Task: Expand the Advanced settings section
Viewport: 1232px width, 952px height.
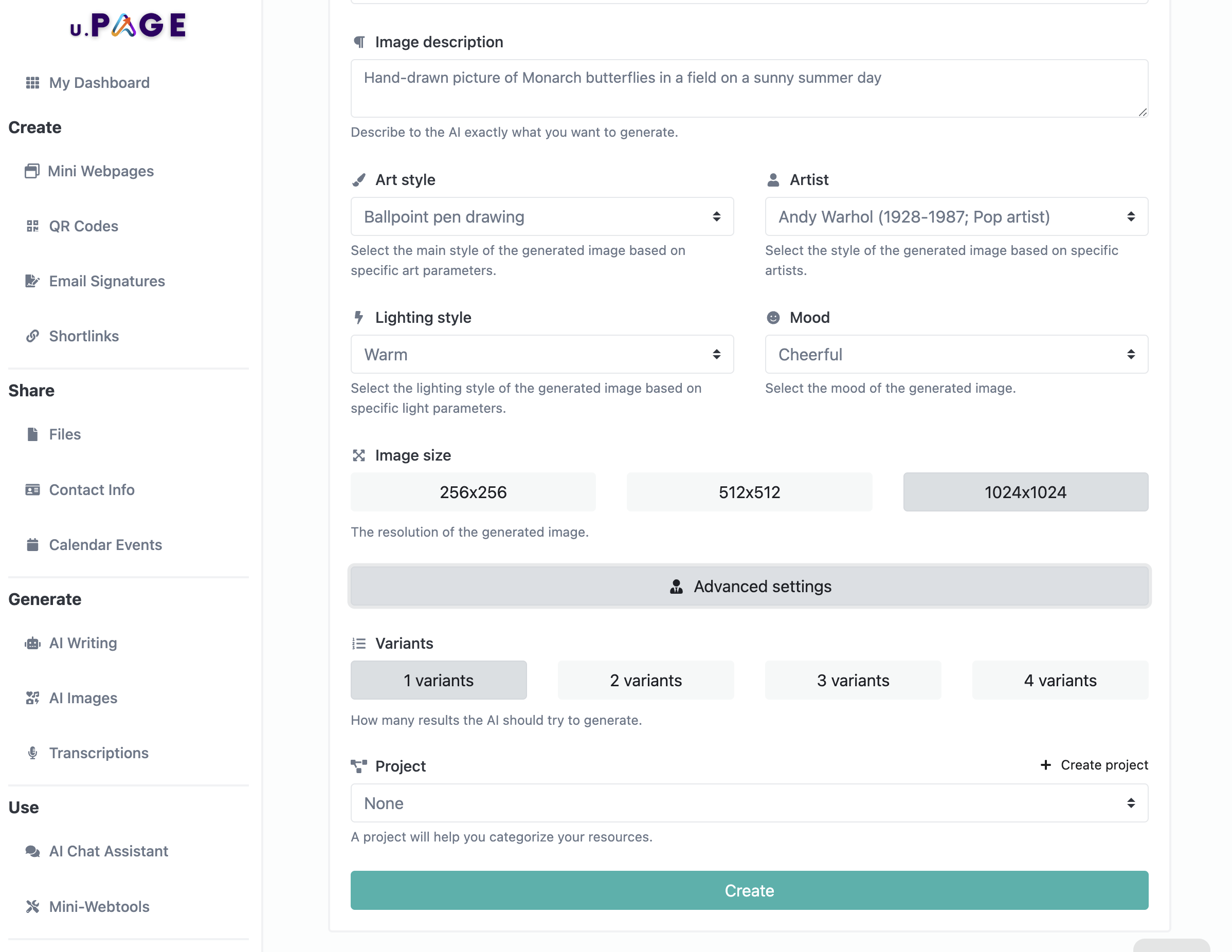Action: pyautogui.click(x=749, y=587)
